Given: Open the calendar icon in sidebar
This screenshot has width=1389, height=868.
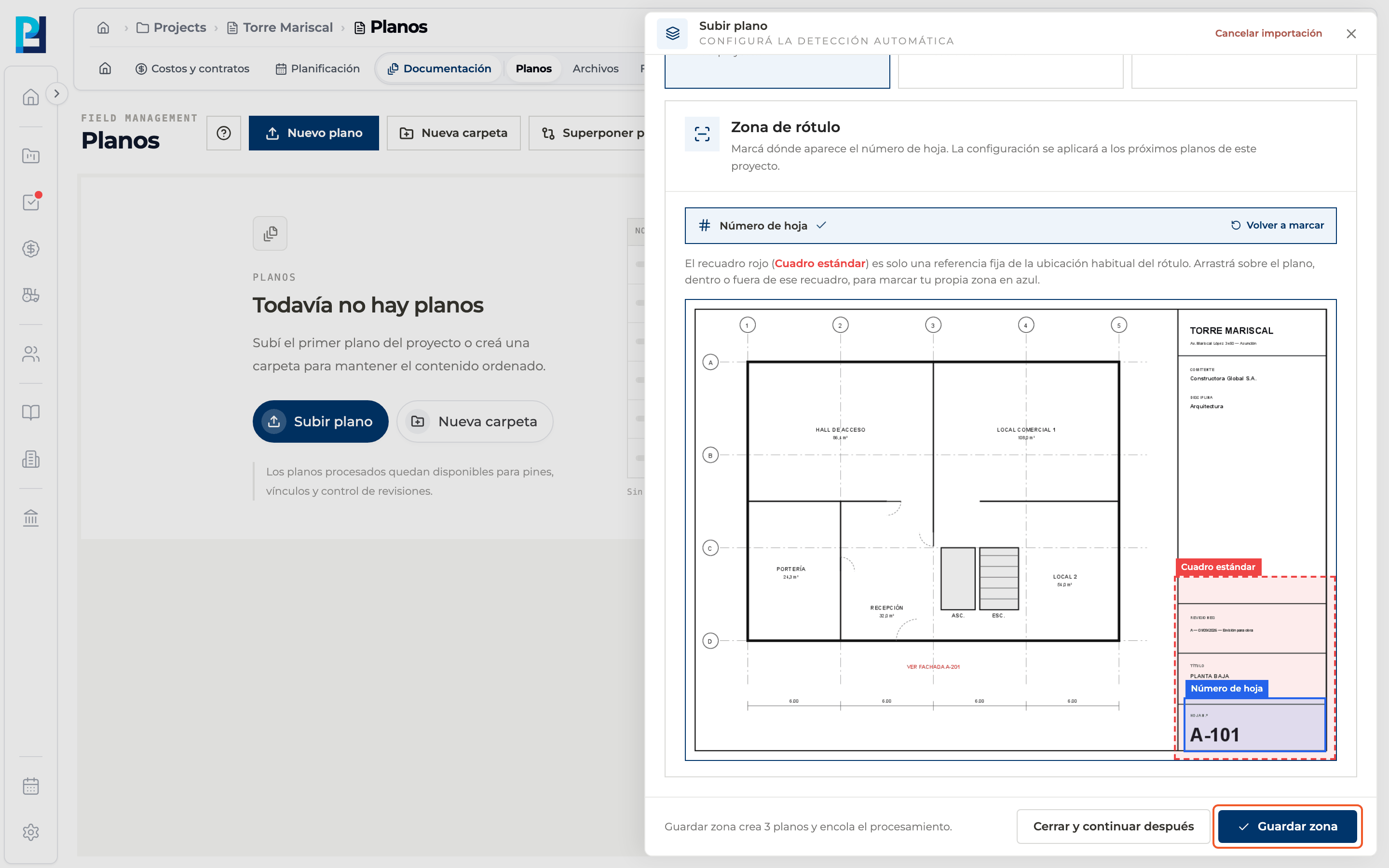Looking at the screenshot, I should tap(30, 786).
